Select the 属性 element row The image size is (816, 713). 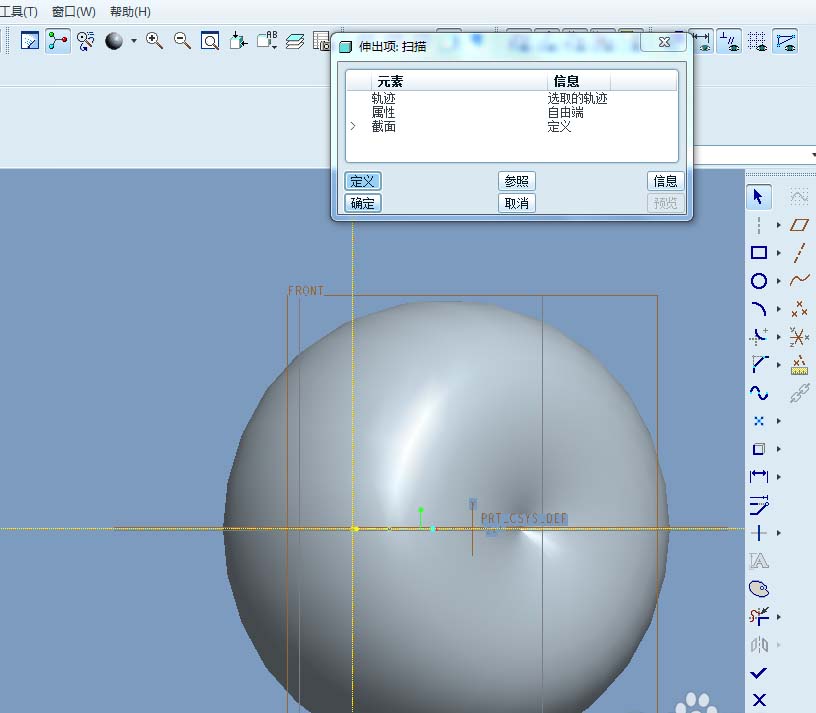pyautogui.click(x=512, y=112)
